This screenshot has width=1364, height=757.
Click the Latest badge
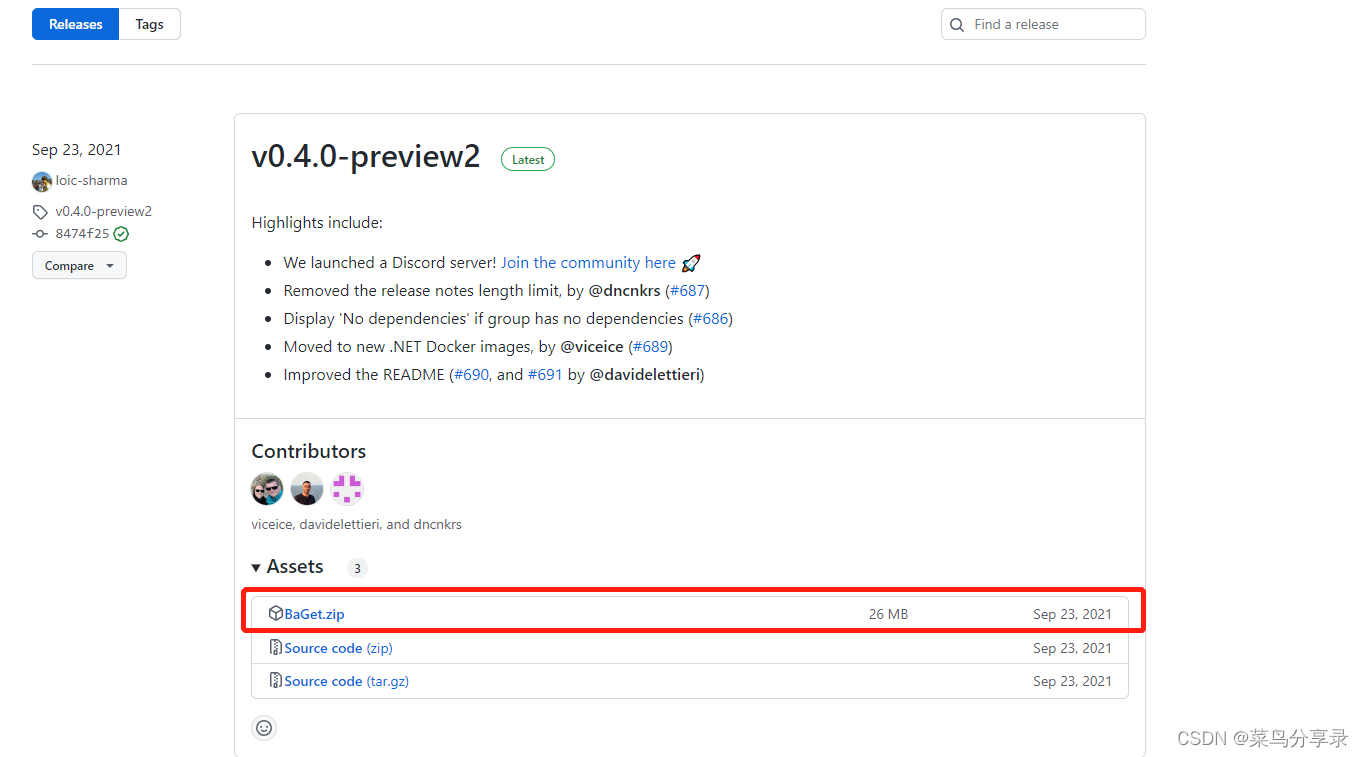coord(528,159)
